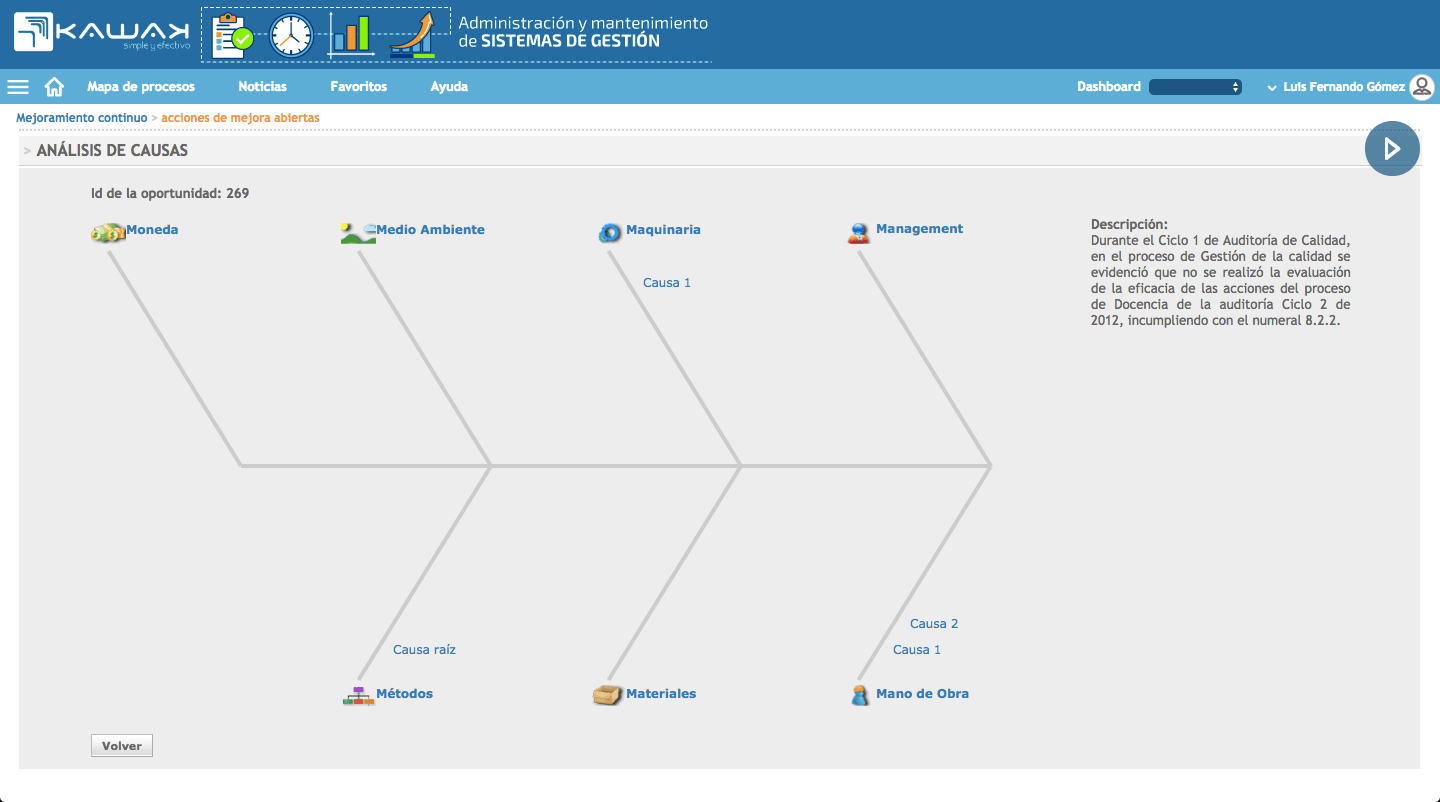
Task: Open the user profile avatar icon
Action: 1422,87
